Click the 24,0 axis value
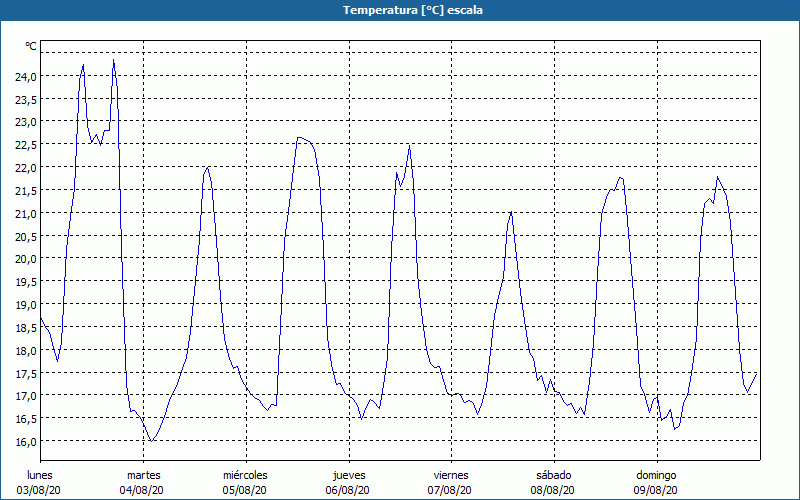 (26, 77)
